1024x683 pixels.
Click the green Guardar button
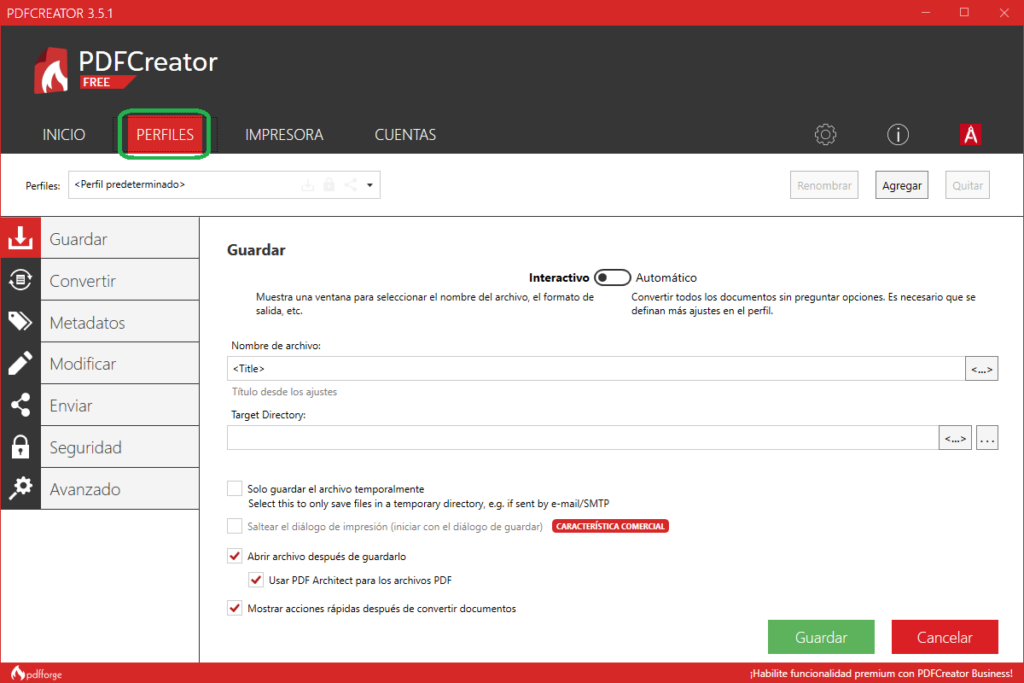click(821, 637)
